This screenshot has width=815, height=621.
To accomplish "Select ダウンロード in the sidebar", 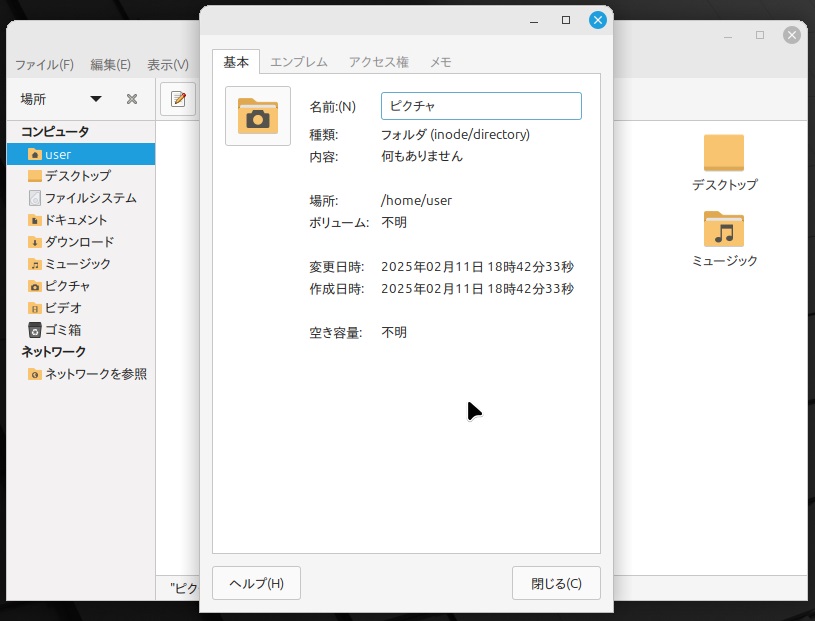I will [x=79, y=242].
